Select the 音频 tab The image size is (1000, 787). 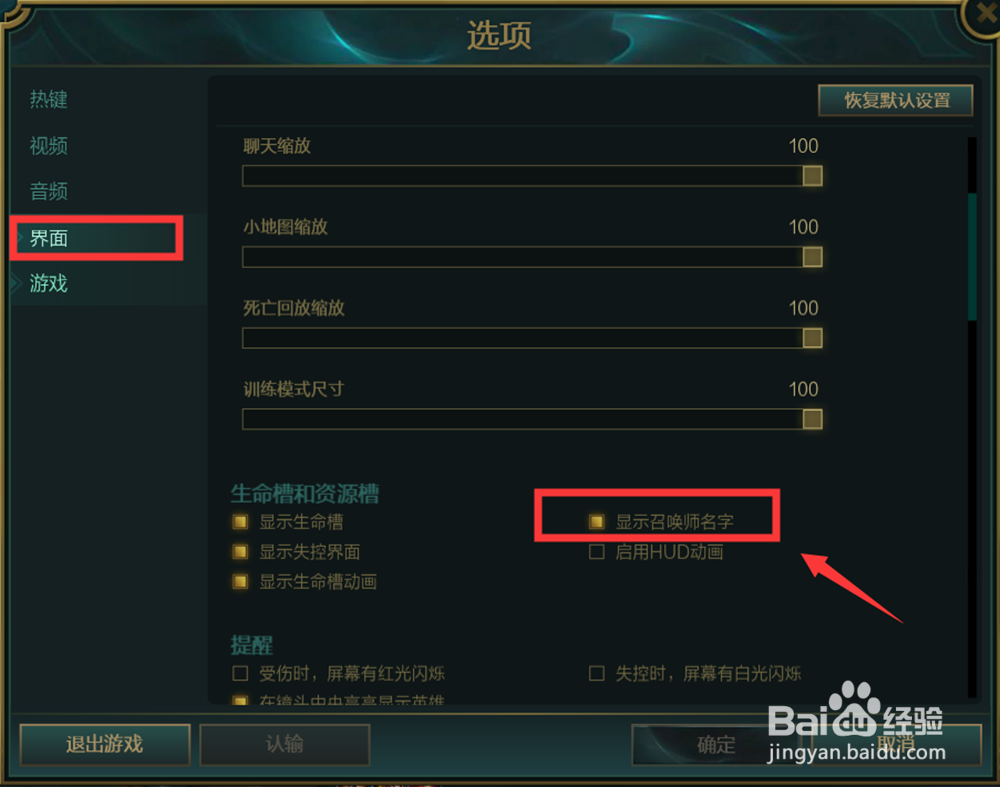(48, 191)
